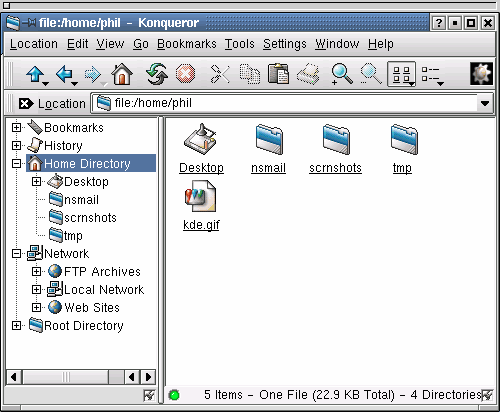Screen dimensions: 500x412
Task: Open the kde.gif file icon
Action: click(201, 197)
